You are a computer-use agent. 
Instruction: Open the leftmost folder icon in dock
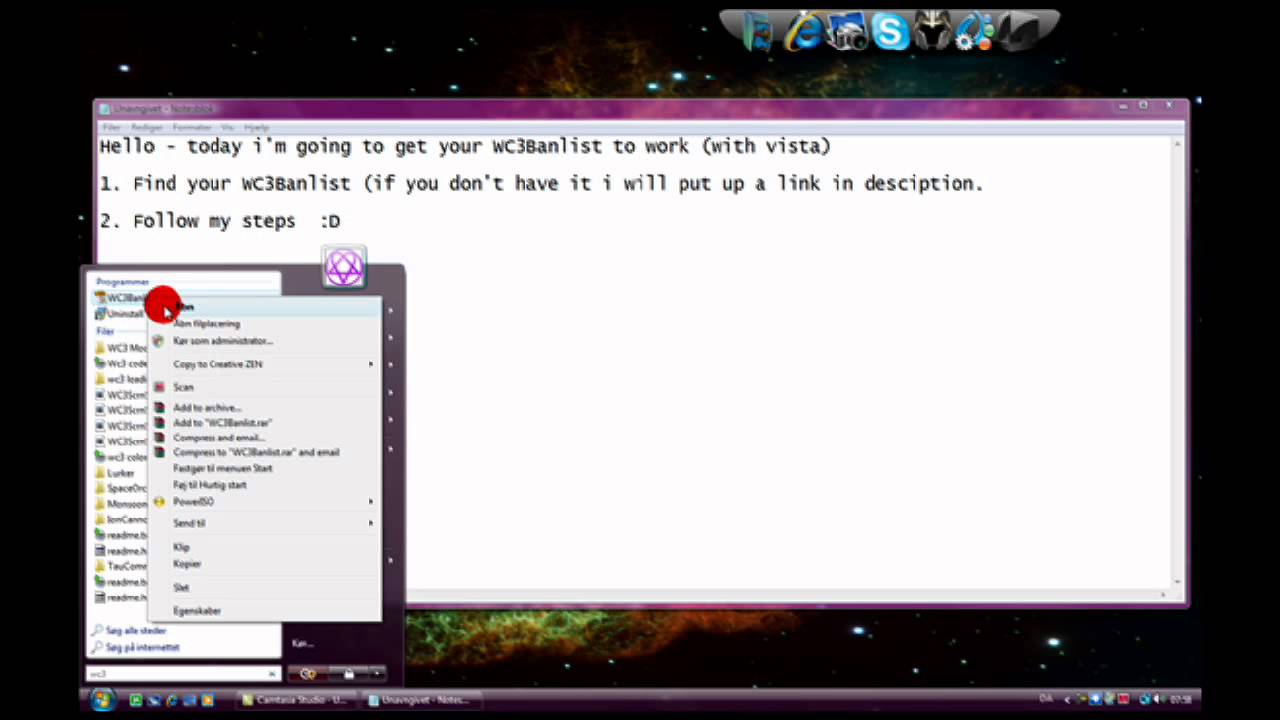click(760, 32)
